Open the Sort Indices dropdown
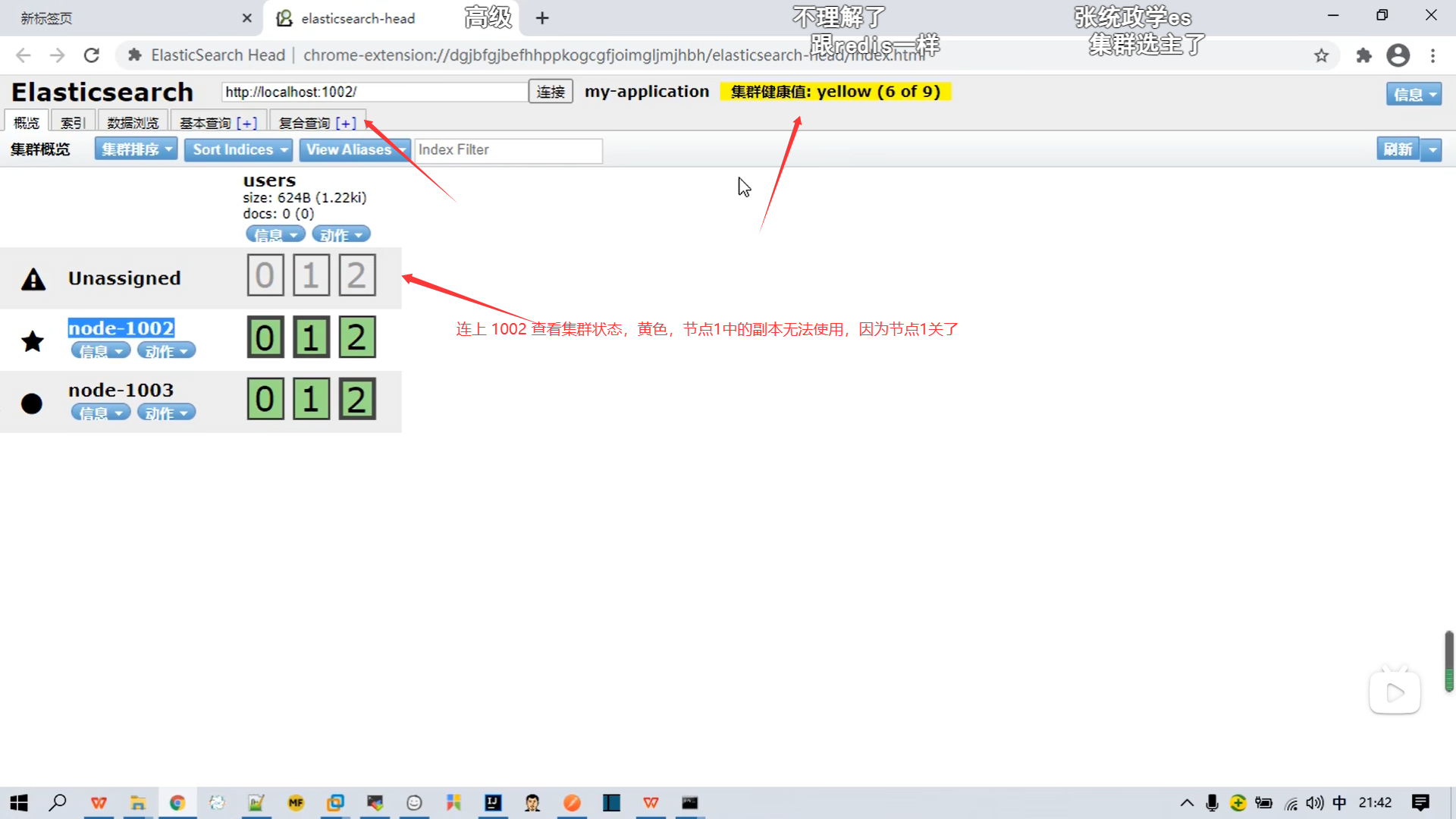 pos(239,149)
